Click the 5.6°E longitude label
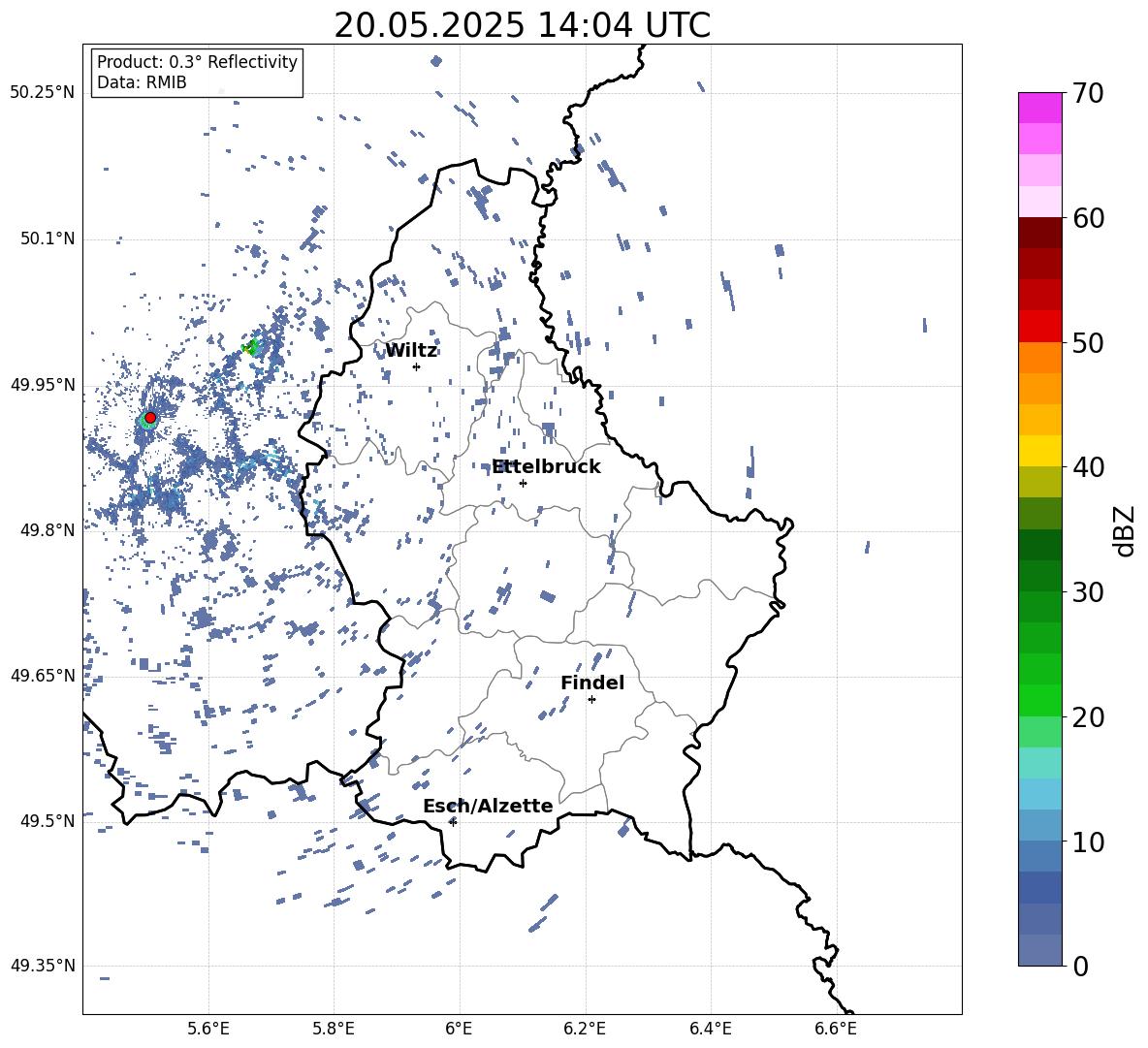1148x1048 pixels. (x=208, y=1029)
